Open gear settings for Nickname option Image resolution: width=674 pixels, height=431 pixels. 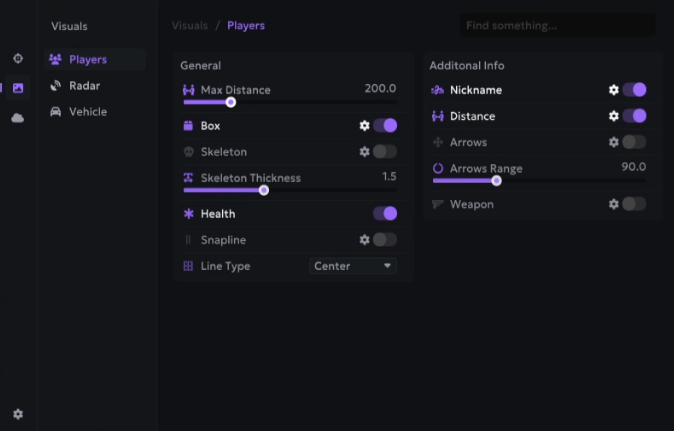coord(614,90)
